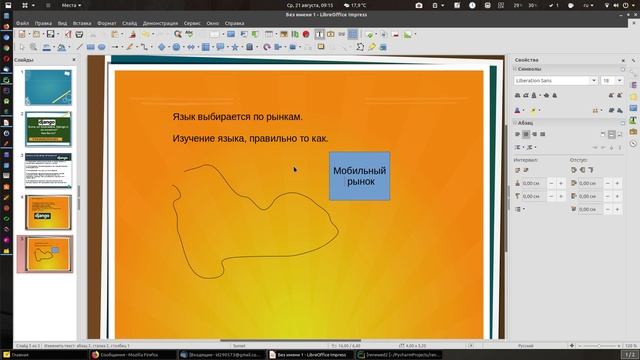The image size is (640, 360).
Task: Insert a star shape
Action: point(234,47)
